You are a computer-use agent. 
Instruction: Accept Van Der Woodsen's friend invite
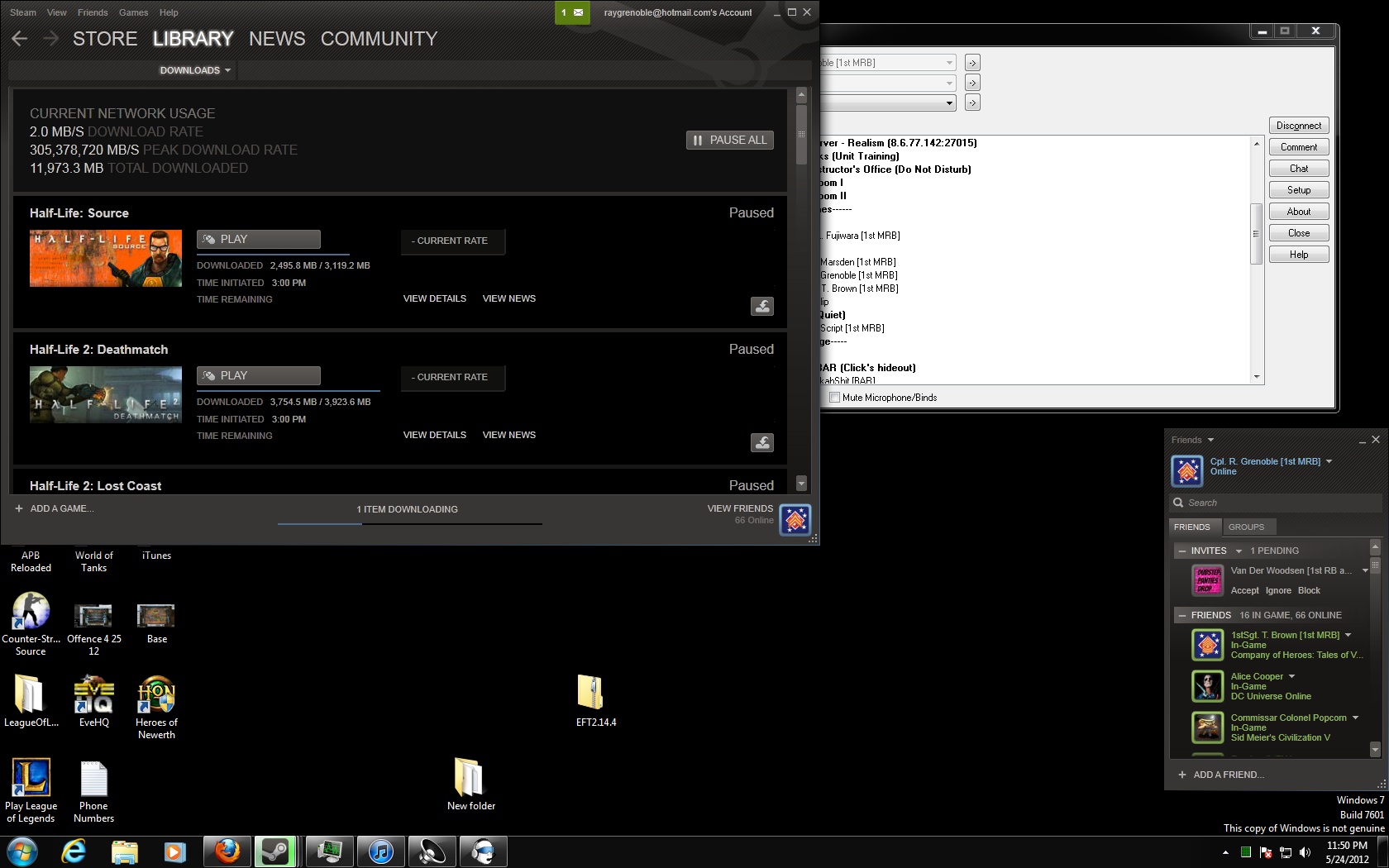1244,590
